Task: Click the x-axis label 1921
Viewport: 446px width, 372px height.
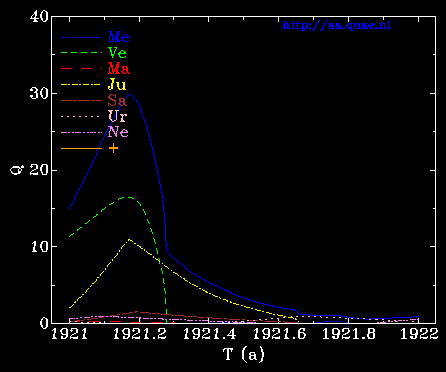Action: click(x=69, y=334)
